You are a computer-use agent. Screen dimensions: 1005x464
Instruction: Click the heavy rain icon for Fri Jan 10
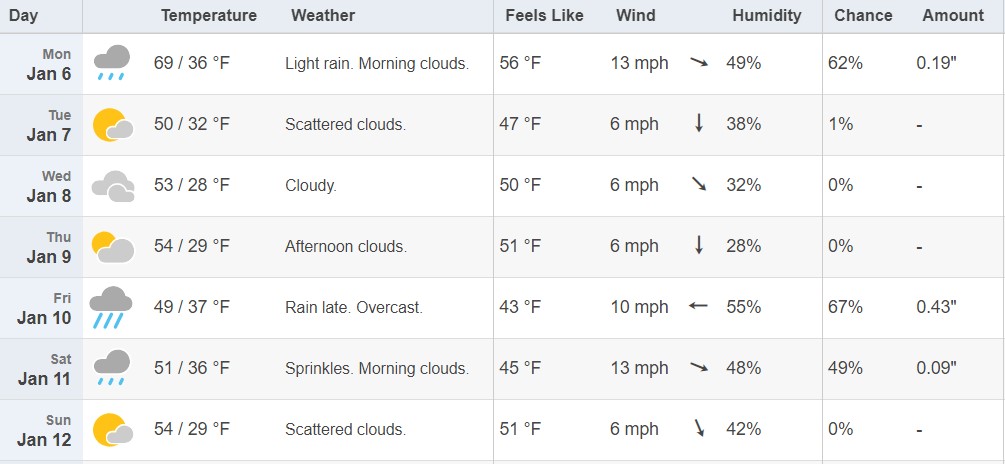(x=111, y=308)
